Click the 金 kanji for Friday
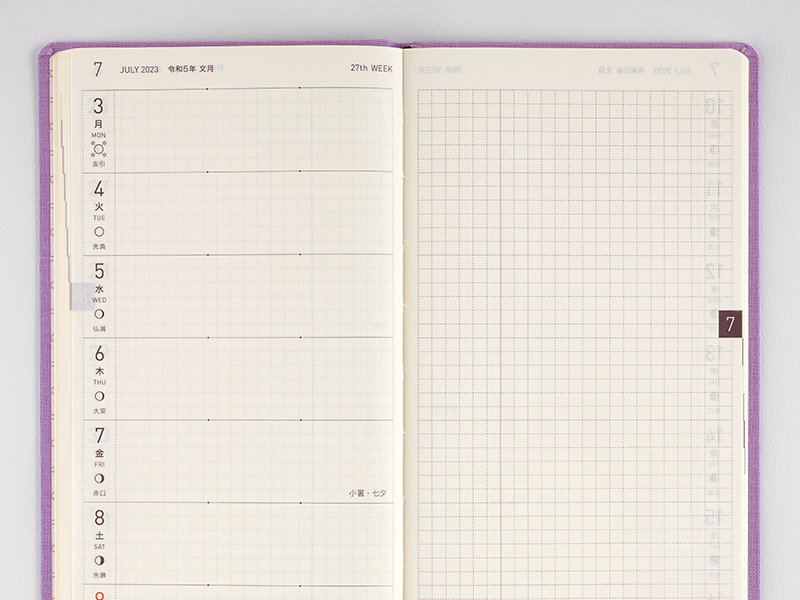Image resolution: width=800 pixels, height=600 pixels. [x=99, y=453]
